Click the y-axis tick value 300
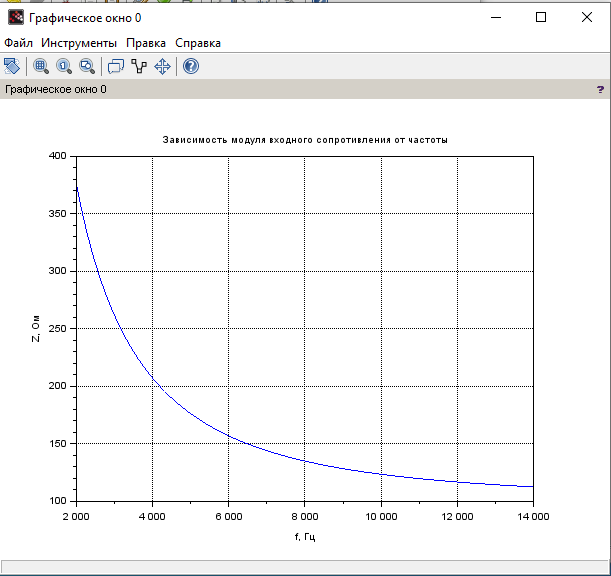Image resolution: width=611 pixels, height=576 pixels. coord(58,270)
